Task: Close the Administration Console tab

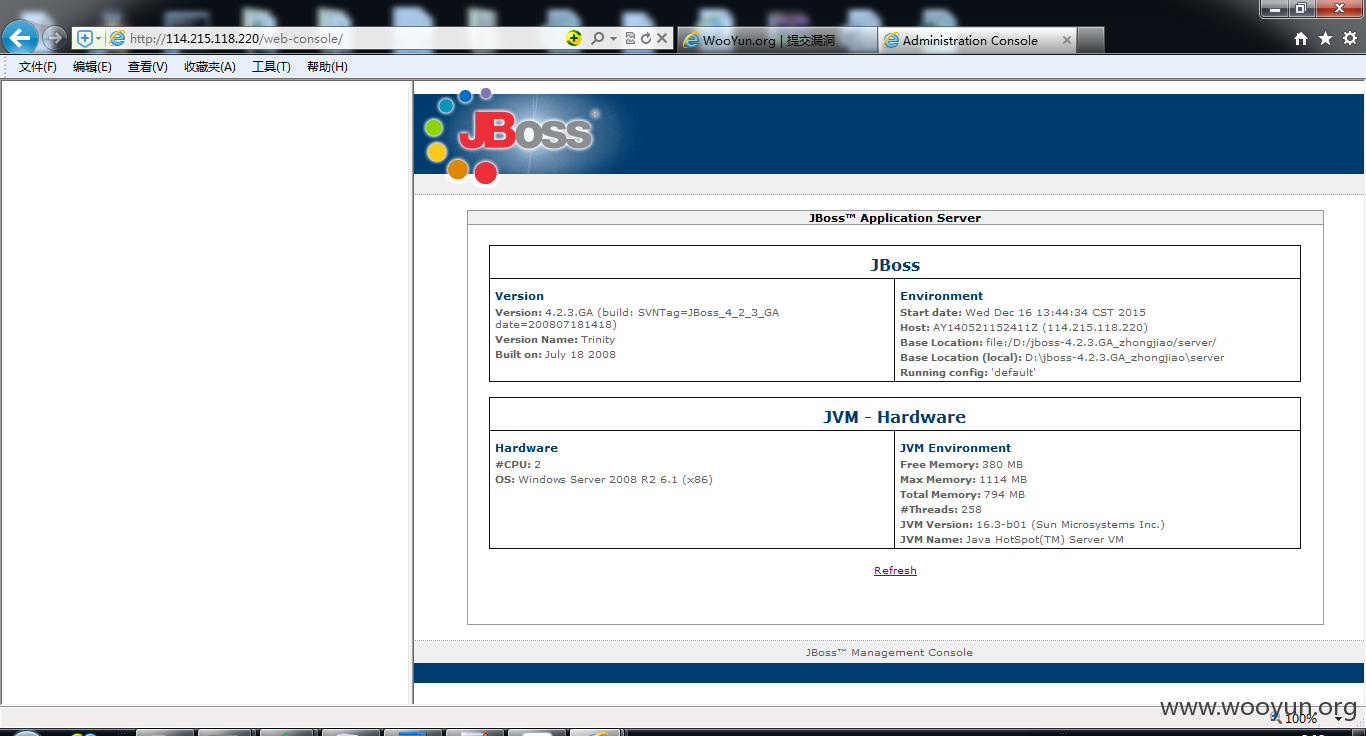Action: click(1067, 40)
